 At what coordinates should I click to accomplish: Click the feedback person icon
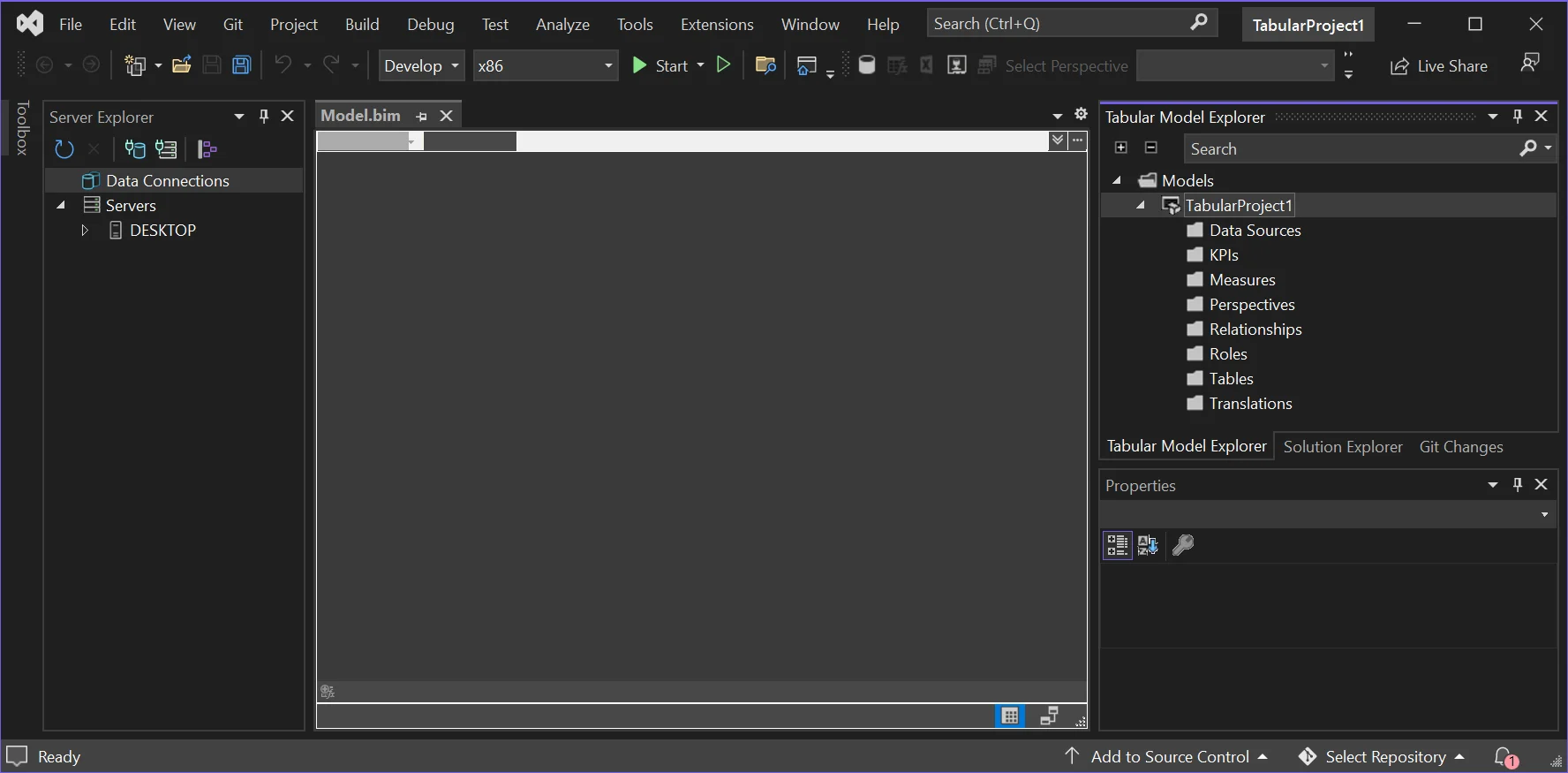coord(1530,63)
